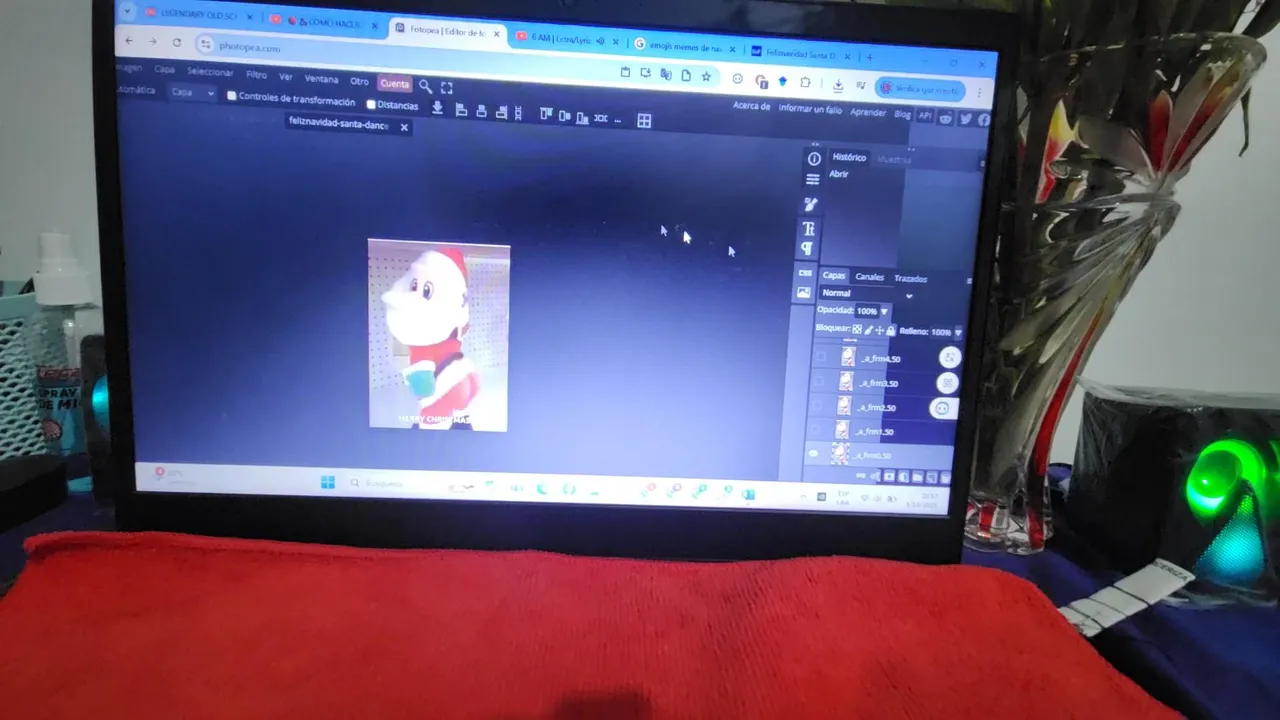Open the Capa menu
Viewport: 1280px width, 720px height.
coord(164,70)
